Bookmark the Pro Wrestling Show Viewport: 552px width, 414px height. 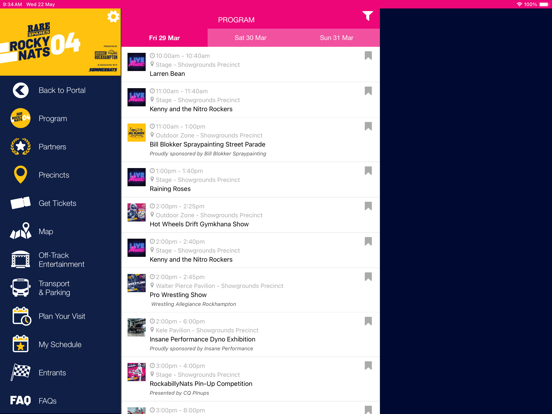(368, 277)
